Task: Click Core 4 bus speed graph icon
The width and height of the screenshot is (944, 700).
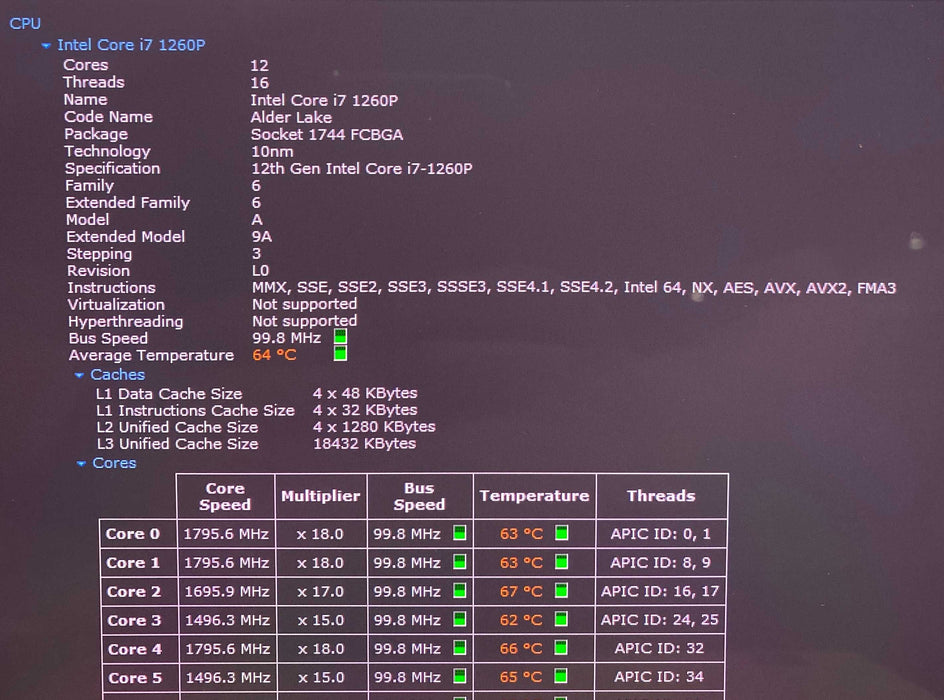Action: click(x=459, y=648)
